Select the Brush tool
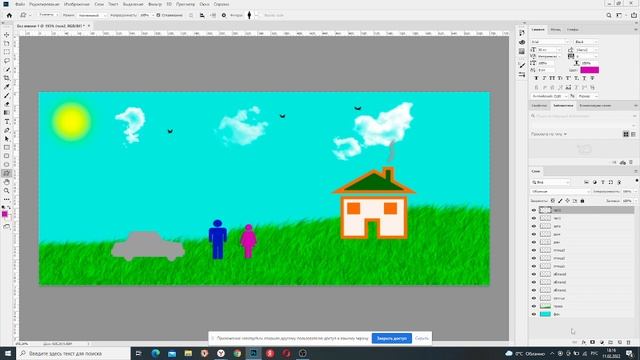This screenshot has width=640, height=360. click(7, 96)
